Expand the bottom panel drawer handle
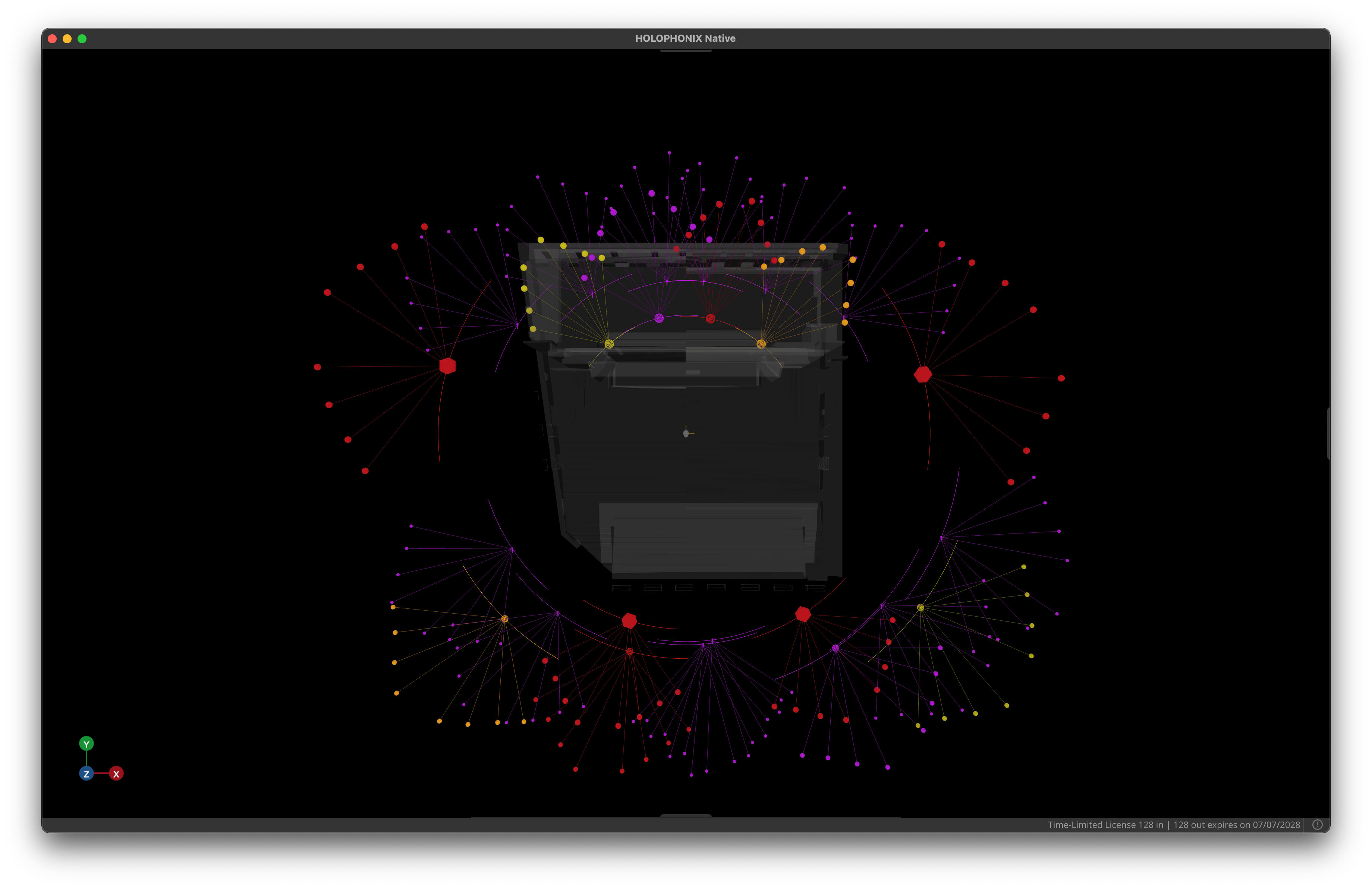The image size is (1372, 888). [x=686, y=816]
